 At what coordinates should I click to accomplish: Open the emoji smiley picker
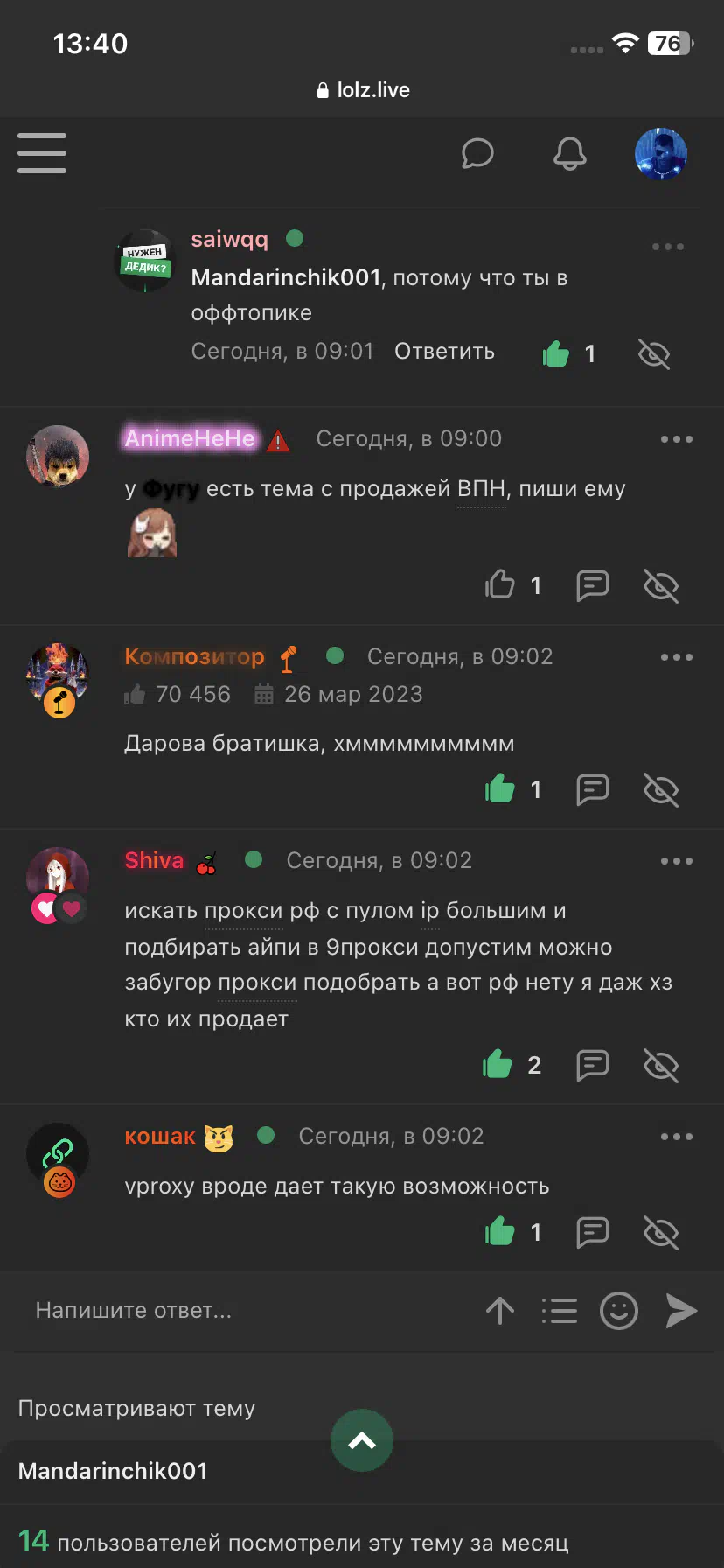click(x=619, y=1311)
